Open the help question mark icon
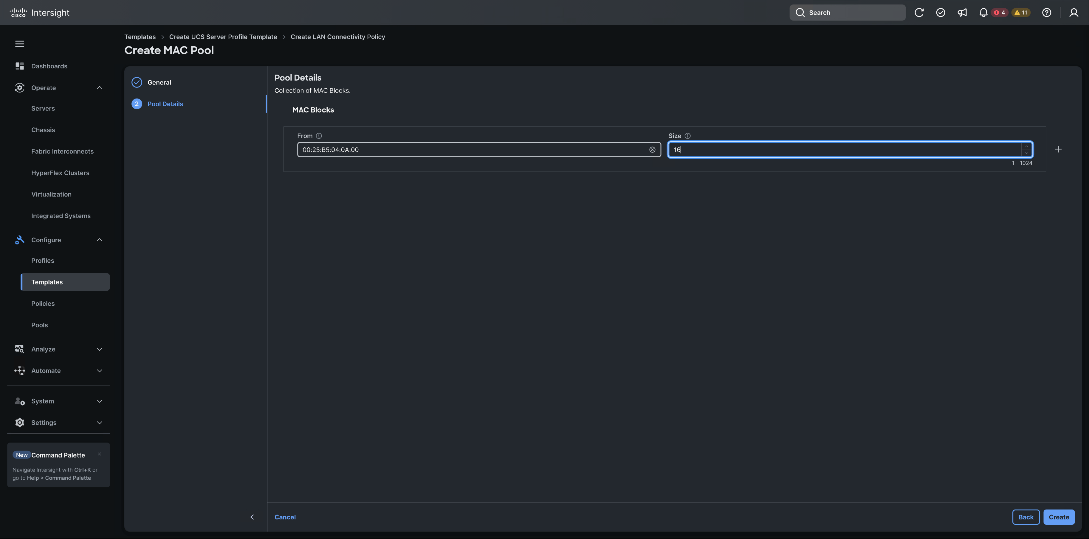The image size is (1089, 539). point(1047,13)
